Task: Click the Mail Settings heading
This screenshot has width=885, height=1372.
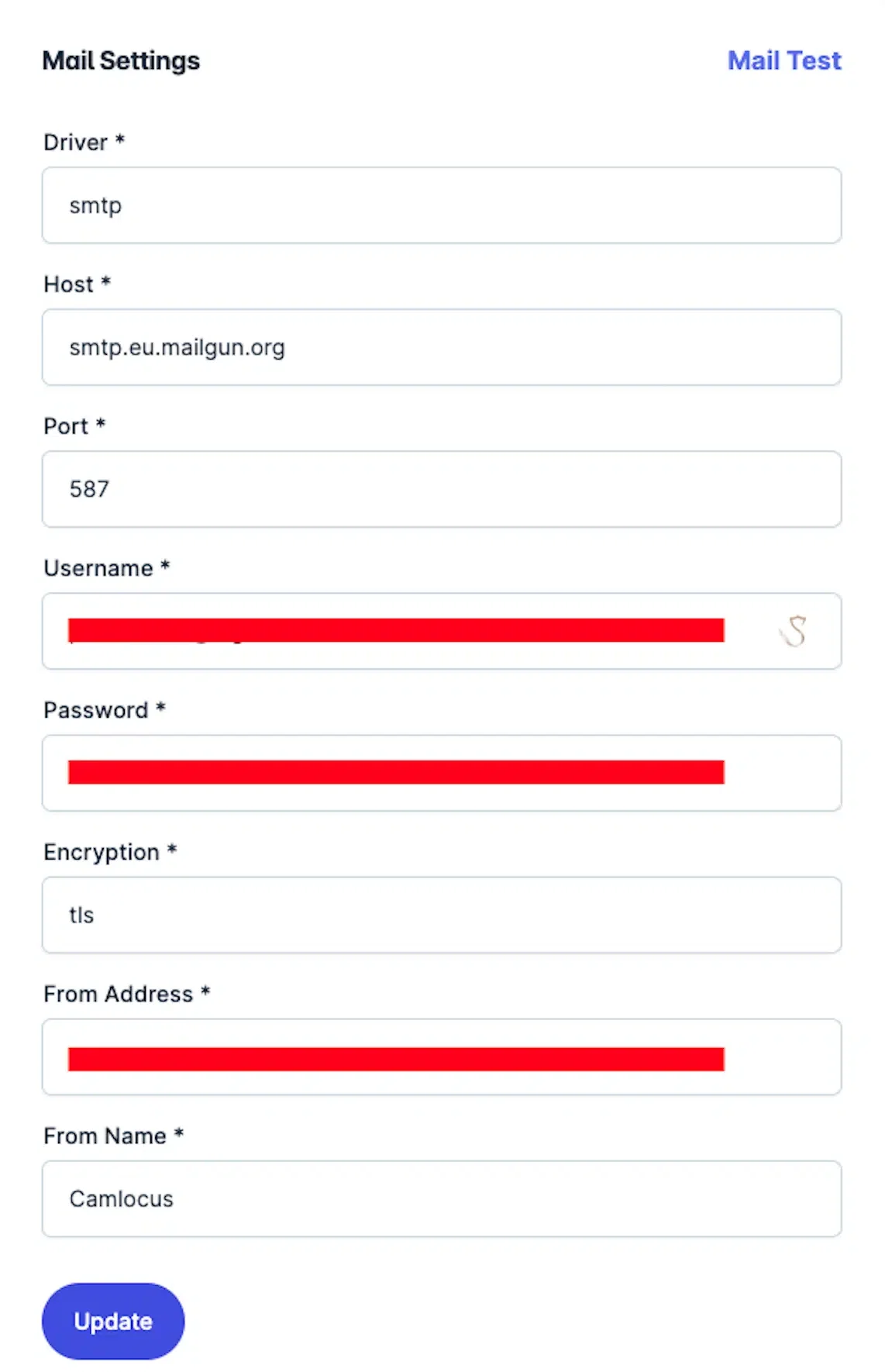Action: point(121,60)
